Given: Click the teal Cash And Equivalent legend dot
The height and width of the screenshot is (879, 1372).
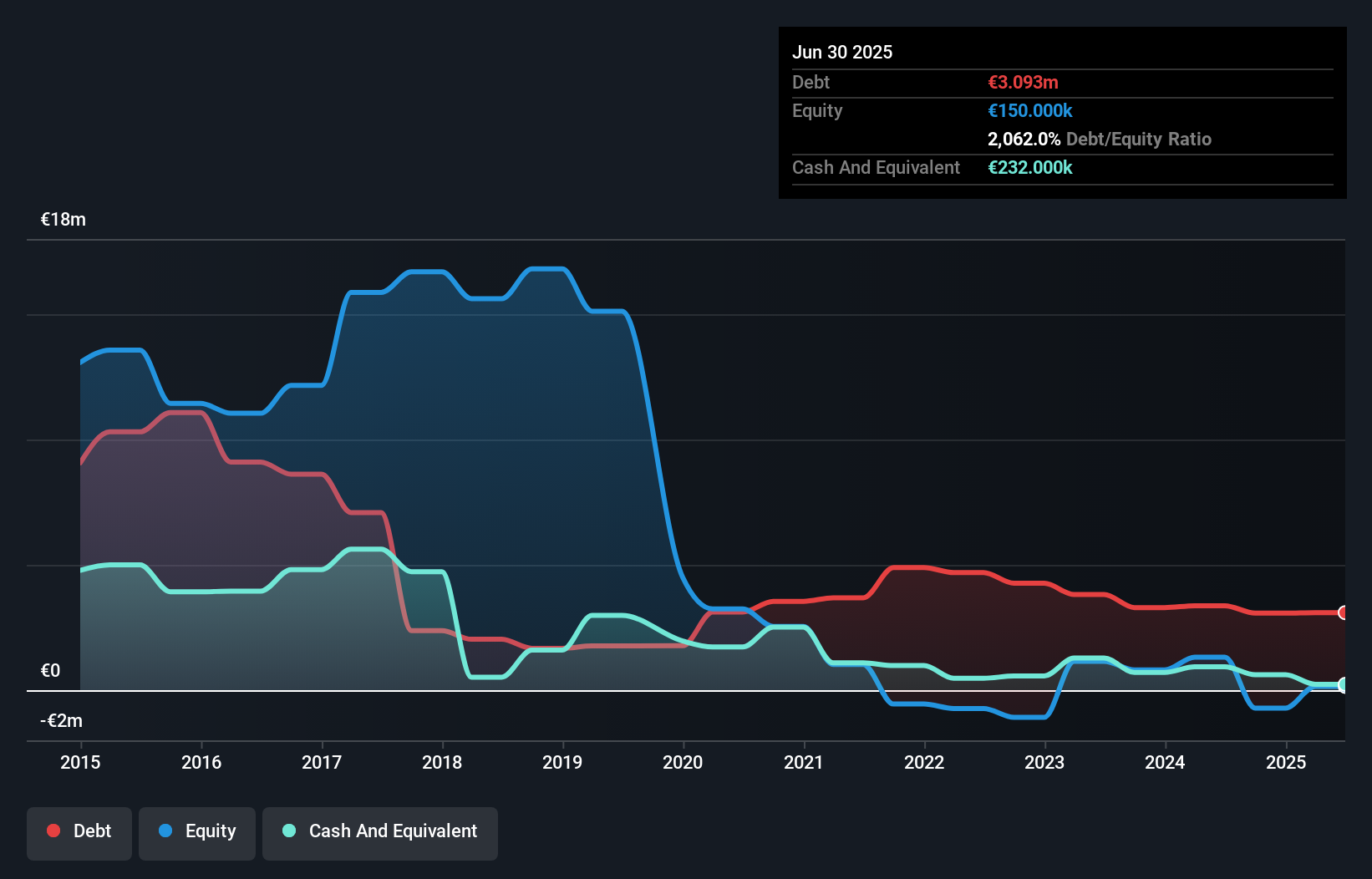Looking at the screenshot, I should [287, 831].
